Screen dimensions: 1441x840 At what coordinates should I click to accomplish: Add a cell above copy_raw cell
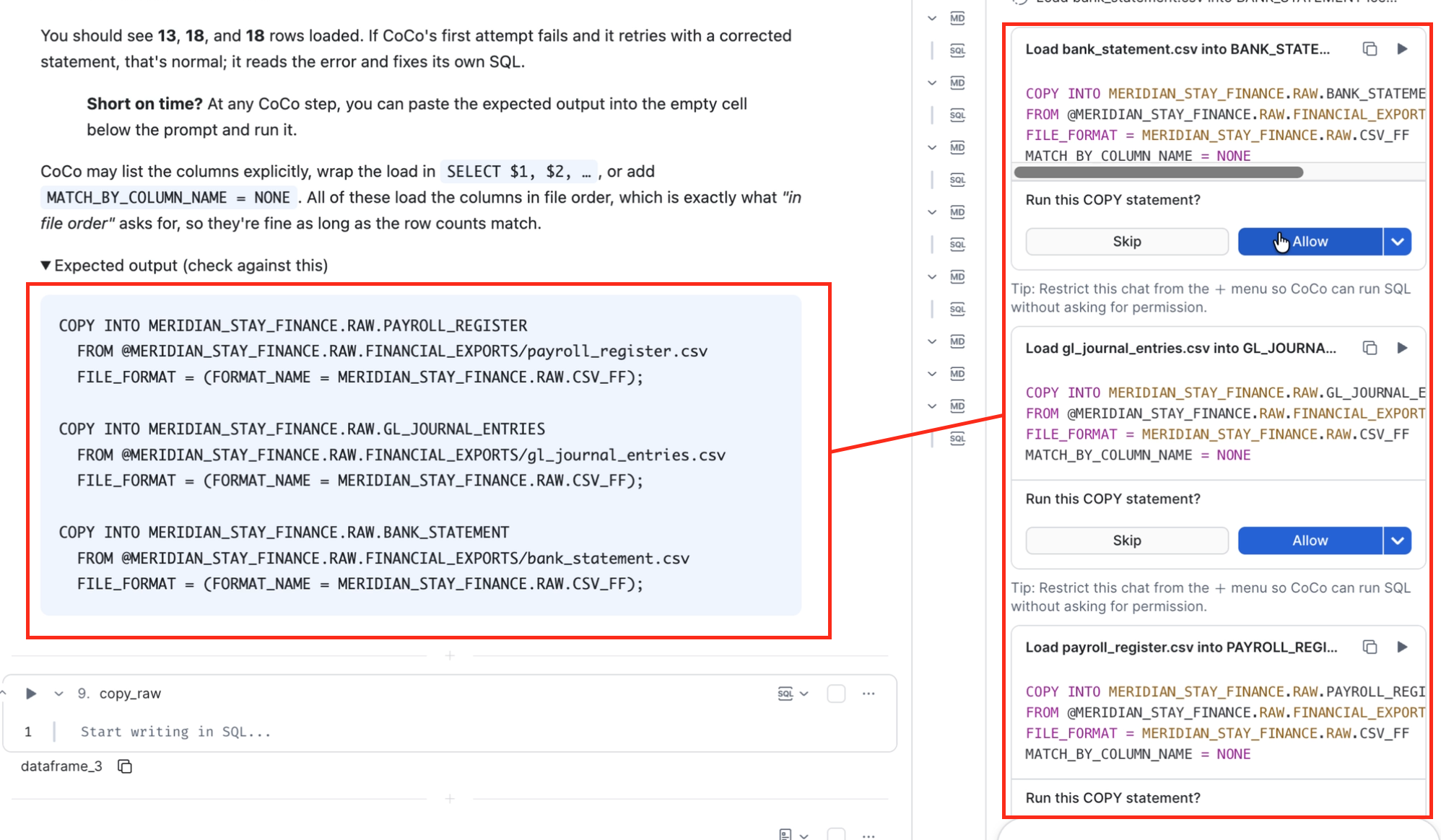tap(450, 655)
